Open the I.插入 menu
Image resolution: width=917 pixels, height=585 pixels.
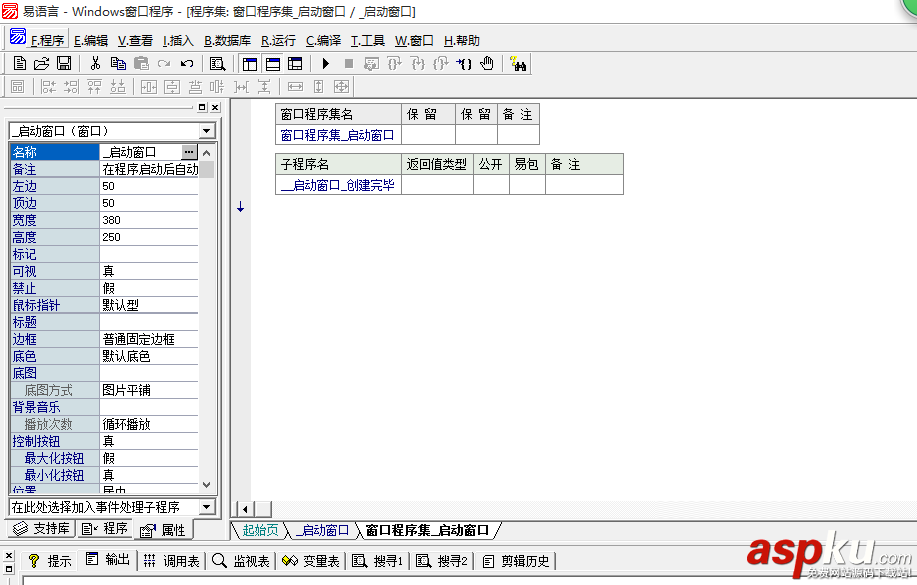tap(178, 40)
